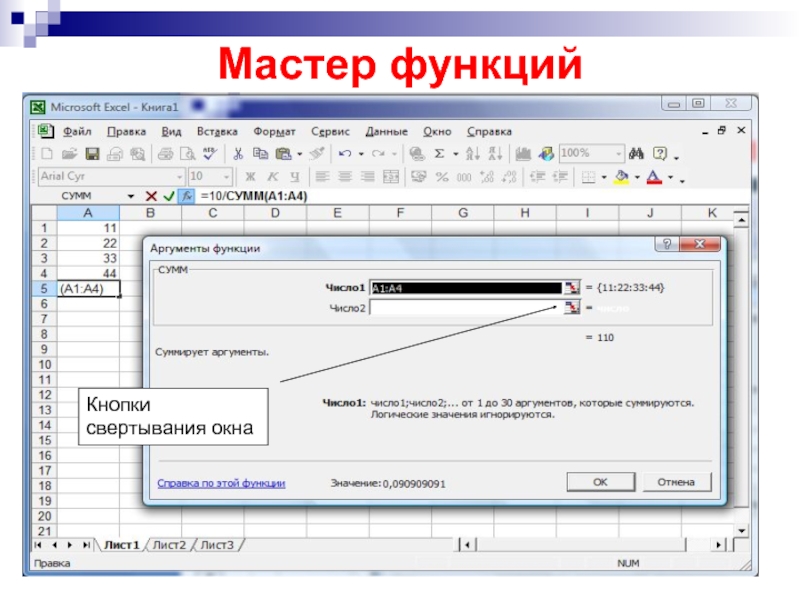Viewport: 800px width, 600px height.
Task: Click into the Число1 input field
Action: click(466, 288)
